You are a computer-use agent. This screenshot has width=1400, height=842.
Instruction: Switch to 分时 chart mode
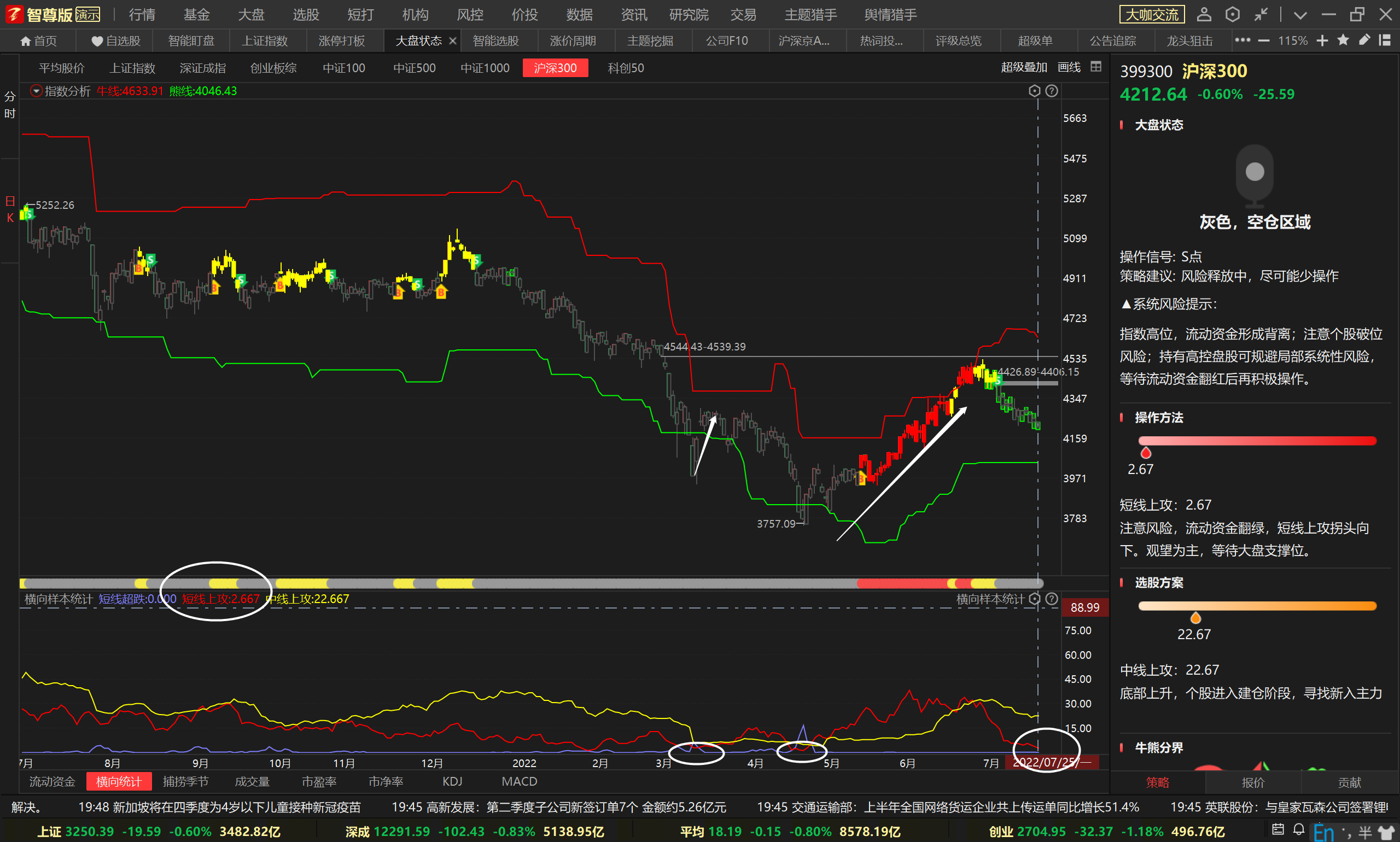10,105
